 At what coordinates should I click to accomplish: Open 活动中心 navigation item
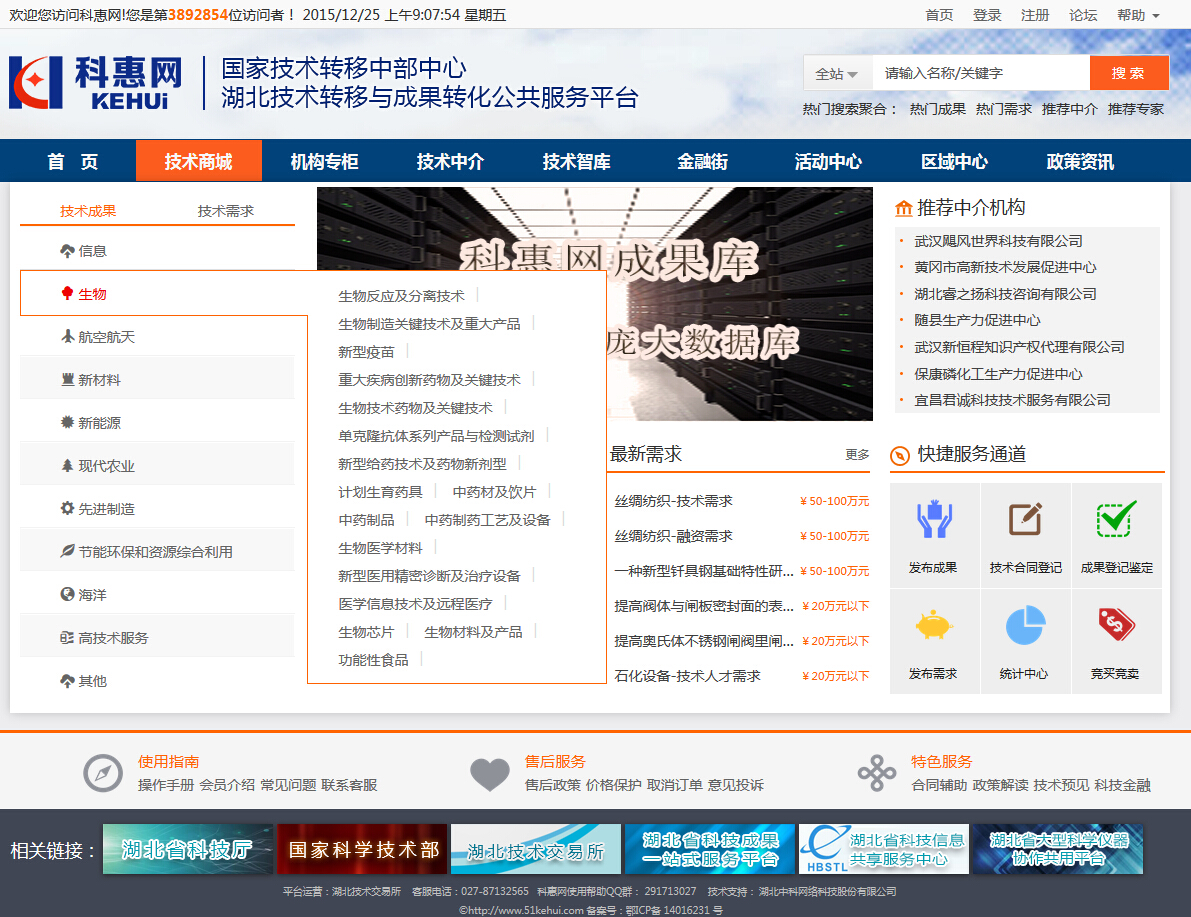coord(828,161)
